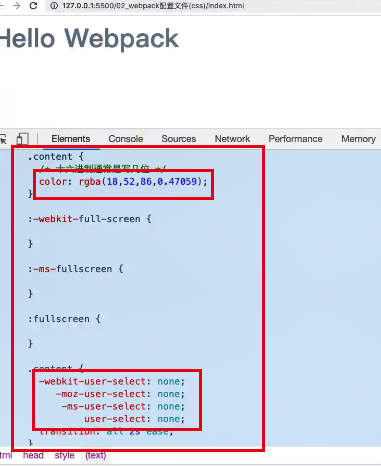381x466 pixels.
Task: Open the Performance tab
Action: (295, 139)
